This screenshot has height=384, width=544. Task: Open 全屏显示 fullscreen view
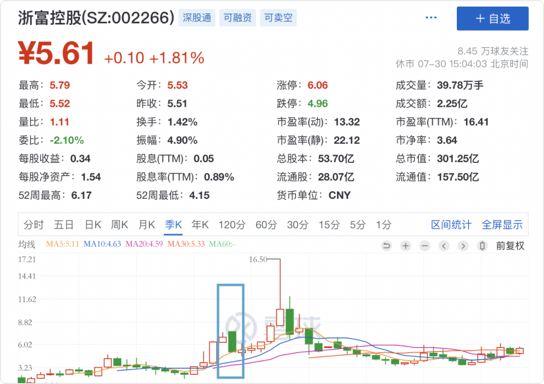(502, 225)
